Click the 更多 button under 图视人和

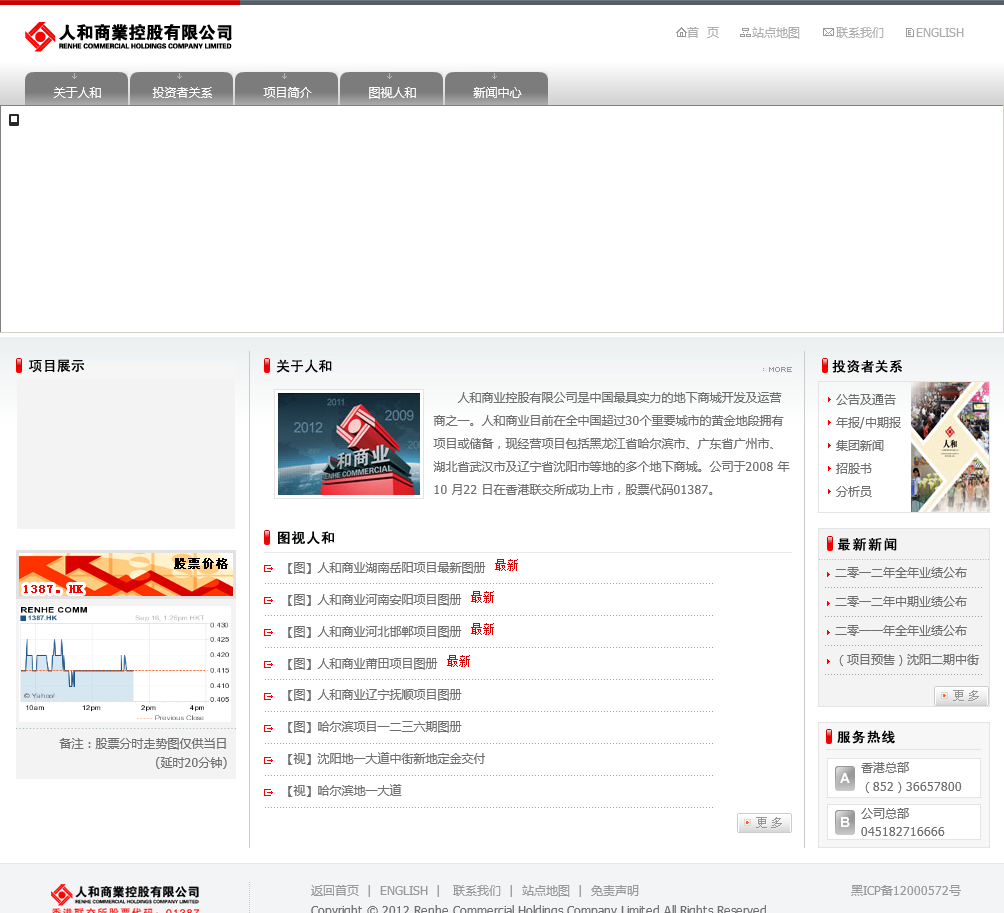tap(765, 823)
